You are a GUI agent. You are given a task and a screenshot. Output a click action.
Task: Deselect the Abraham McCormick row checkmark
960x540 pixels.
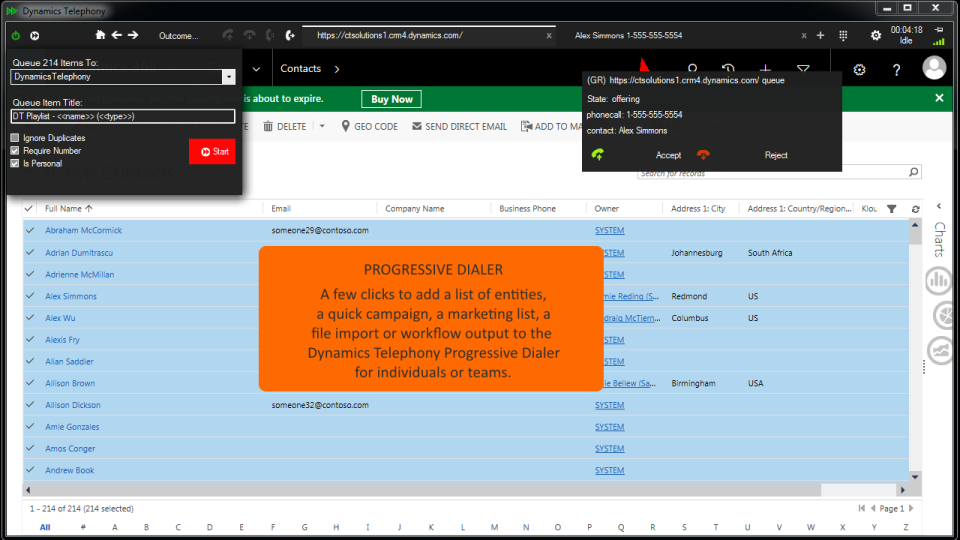(30, 230)
